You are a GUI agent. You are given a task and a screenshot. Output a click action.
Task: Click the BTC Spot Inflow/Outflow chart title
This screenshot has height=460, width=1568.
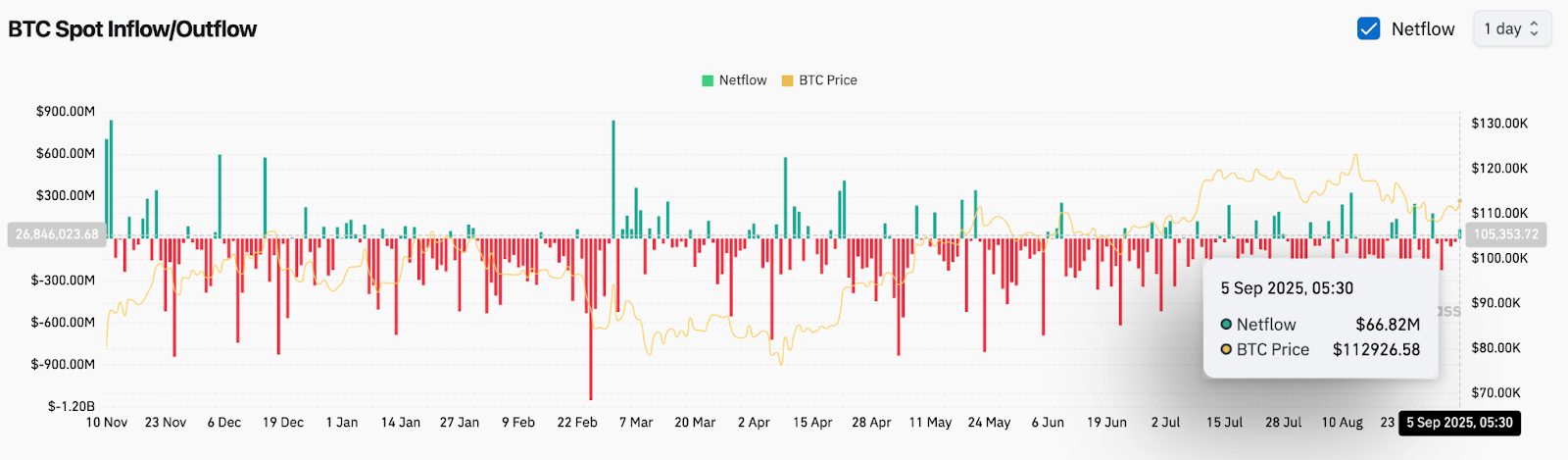(x=132, y=29)
